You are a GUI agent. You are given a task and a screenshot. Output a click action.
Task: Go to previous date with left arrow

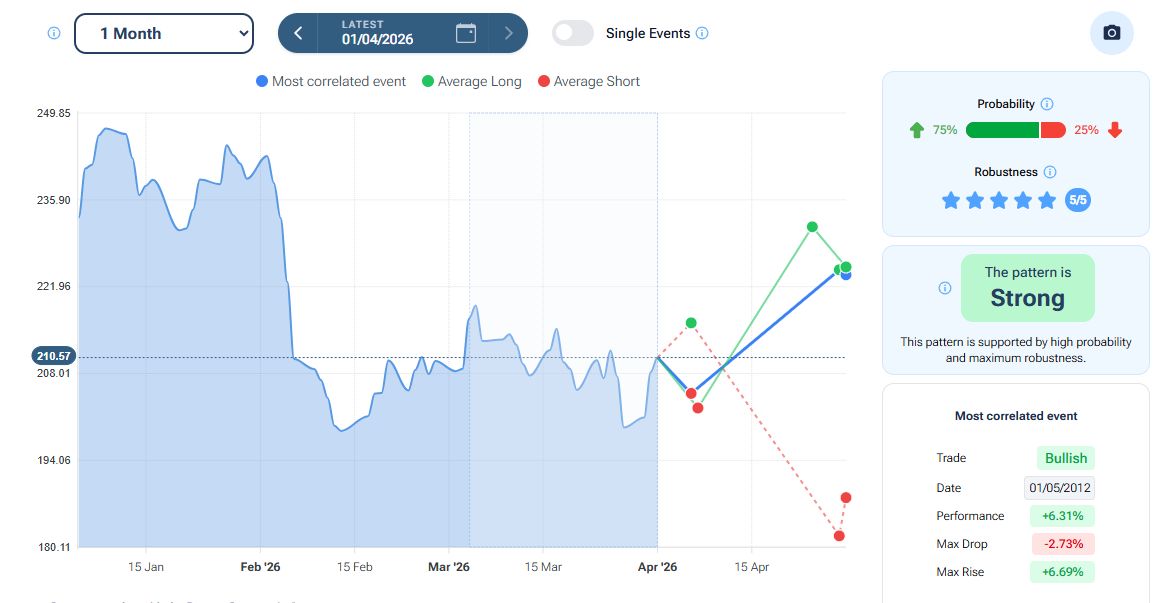[298, 33]
